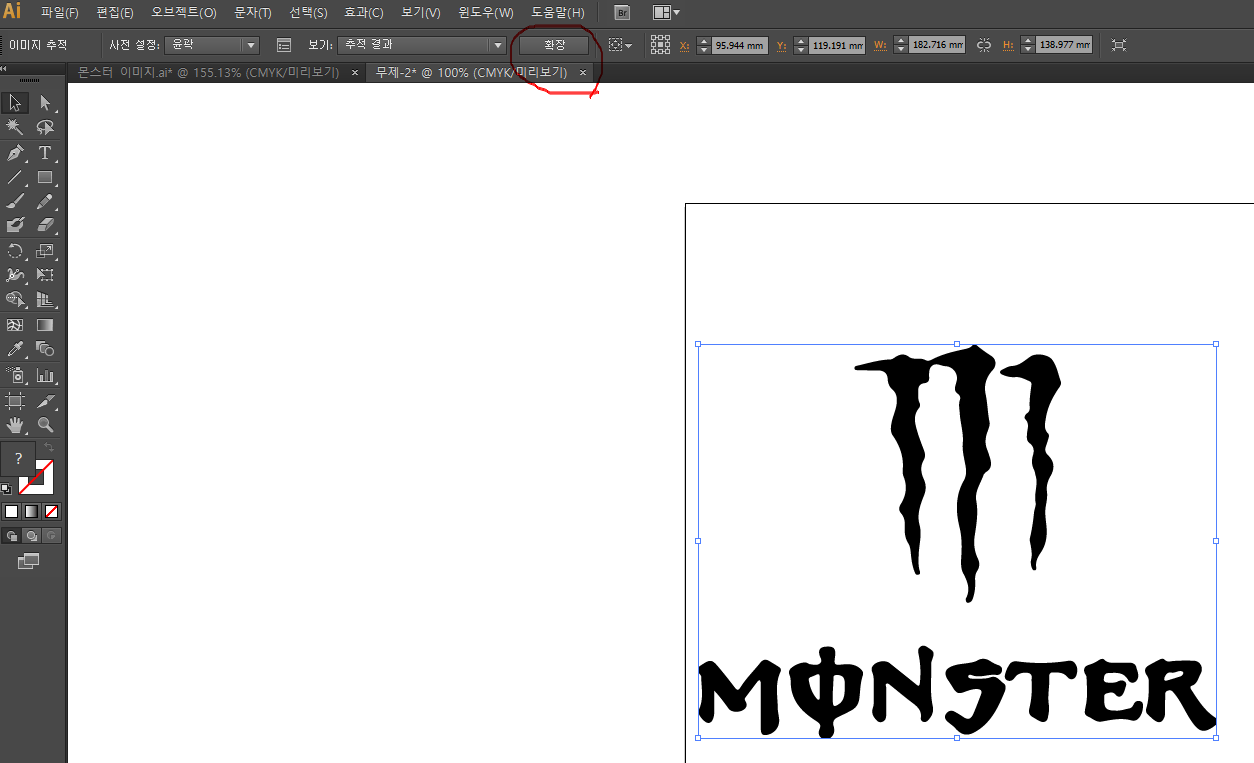Open the transform options dropdown beside 확장
The width and height of the screenshot is (1254, 763).
click(x=620, y=45)
